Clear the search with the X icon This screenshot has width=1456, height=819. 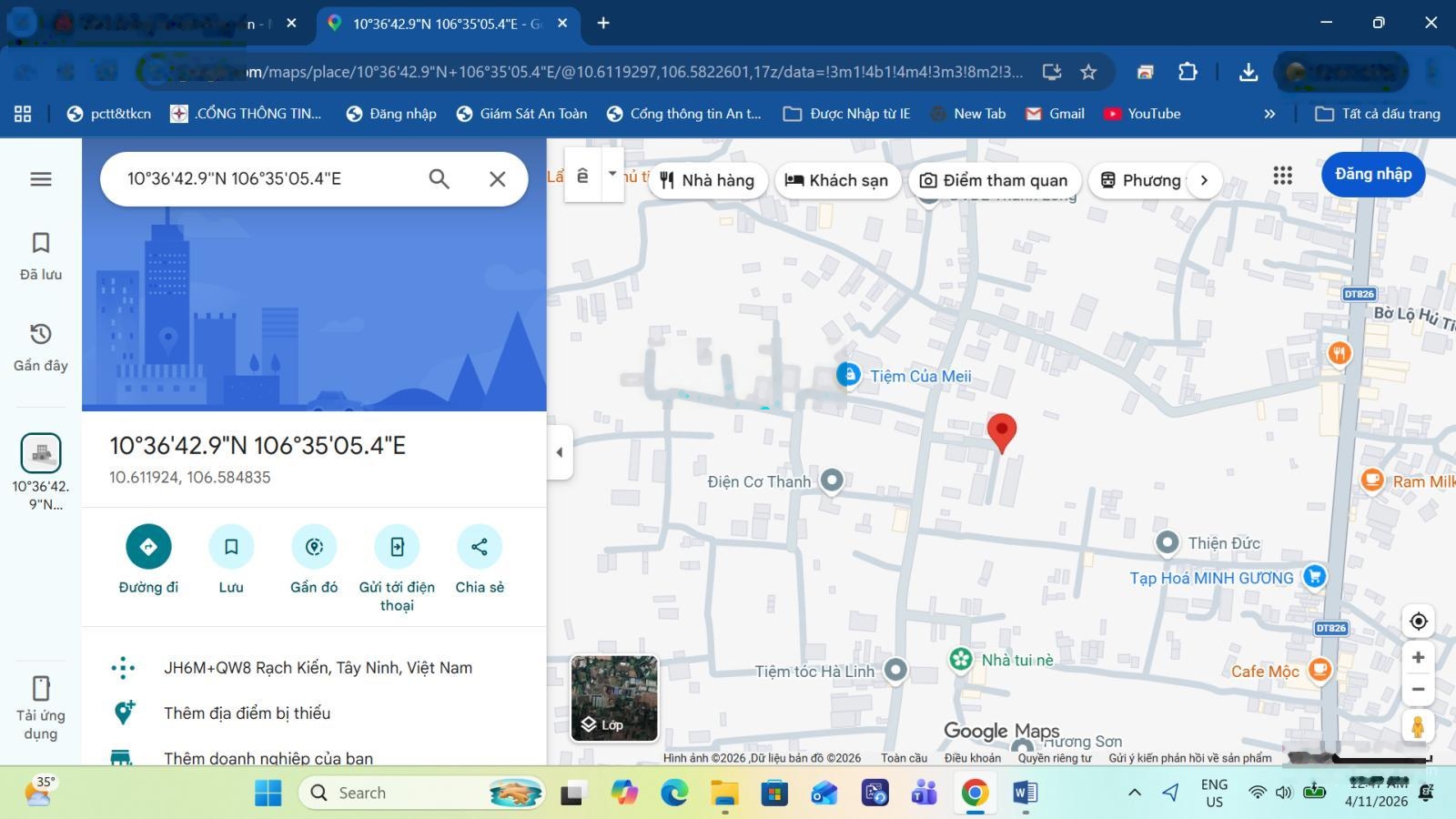click(x=497, y=179)
